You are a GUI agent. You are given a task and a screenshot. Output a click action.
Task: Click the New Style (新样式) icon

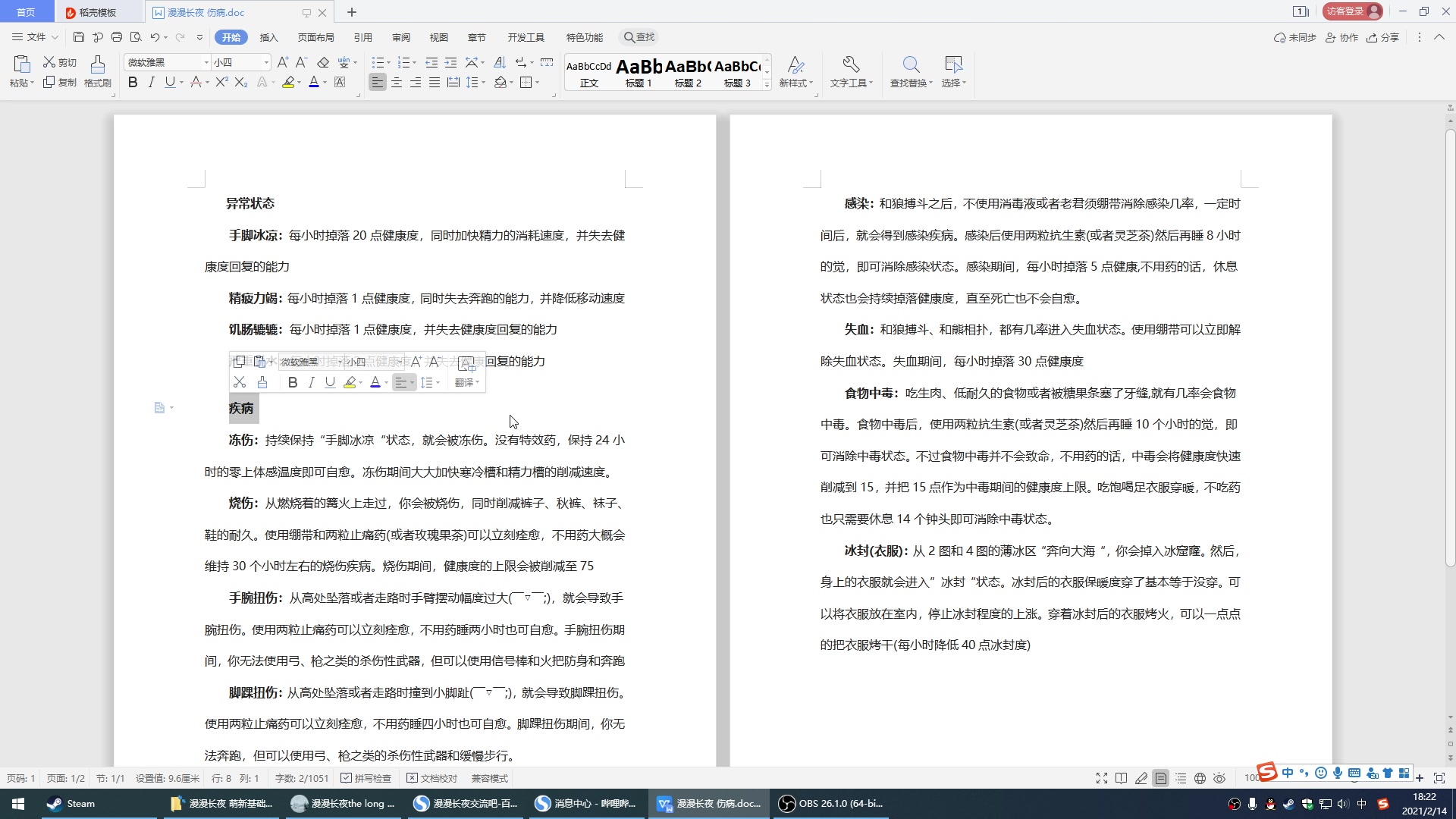tap(795, 72)
